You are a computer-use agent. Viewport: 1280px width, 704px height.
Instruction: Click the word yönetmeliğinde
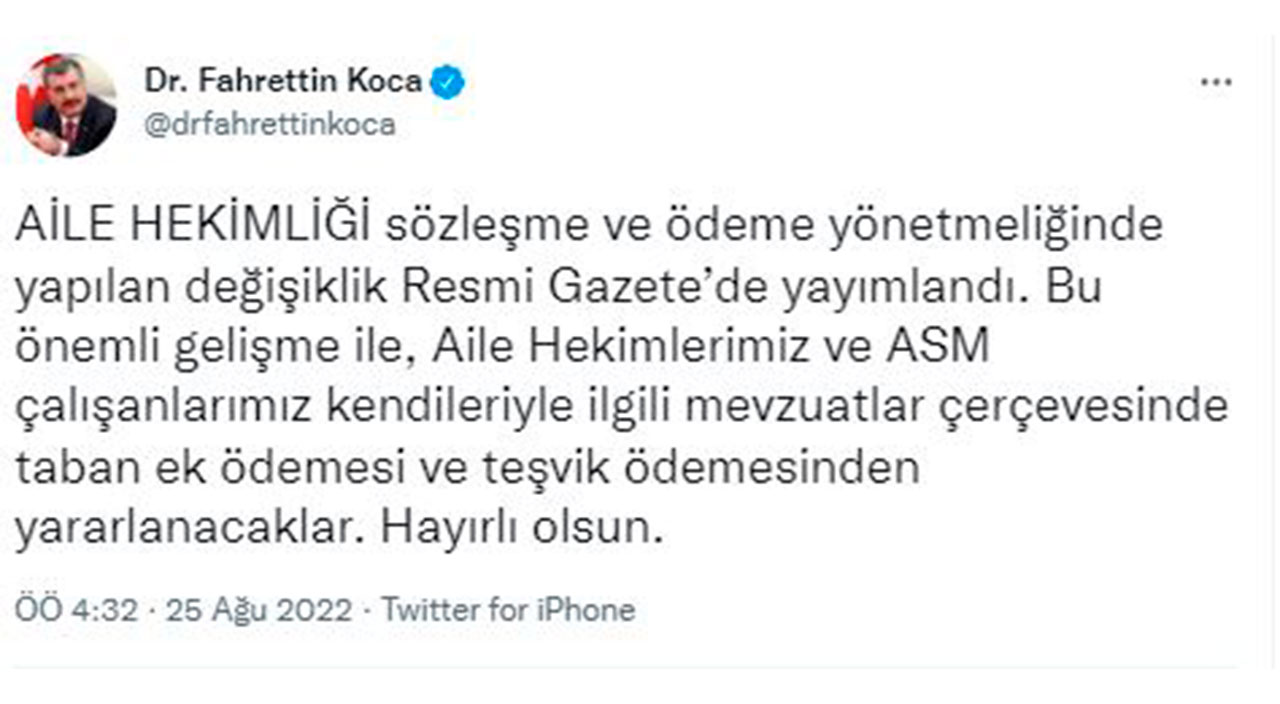1010,225
